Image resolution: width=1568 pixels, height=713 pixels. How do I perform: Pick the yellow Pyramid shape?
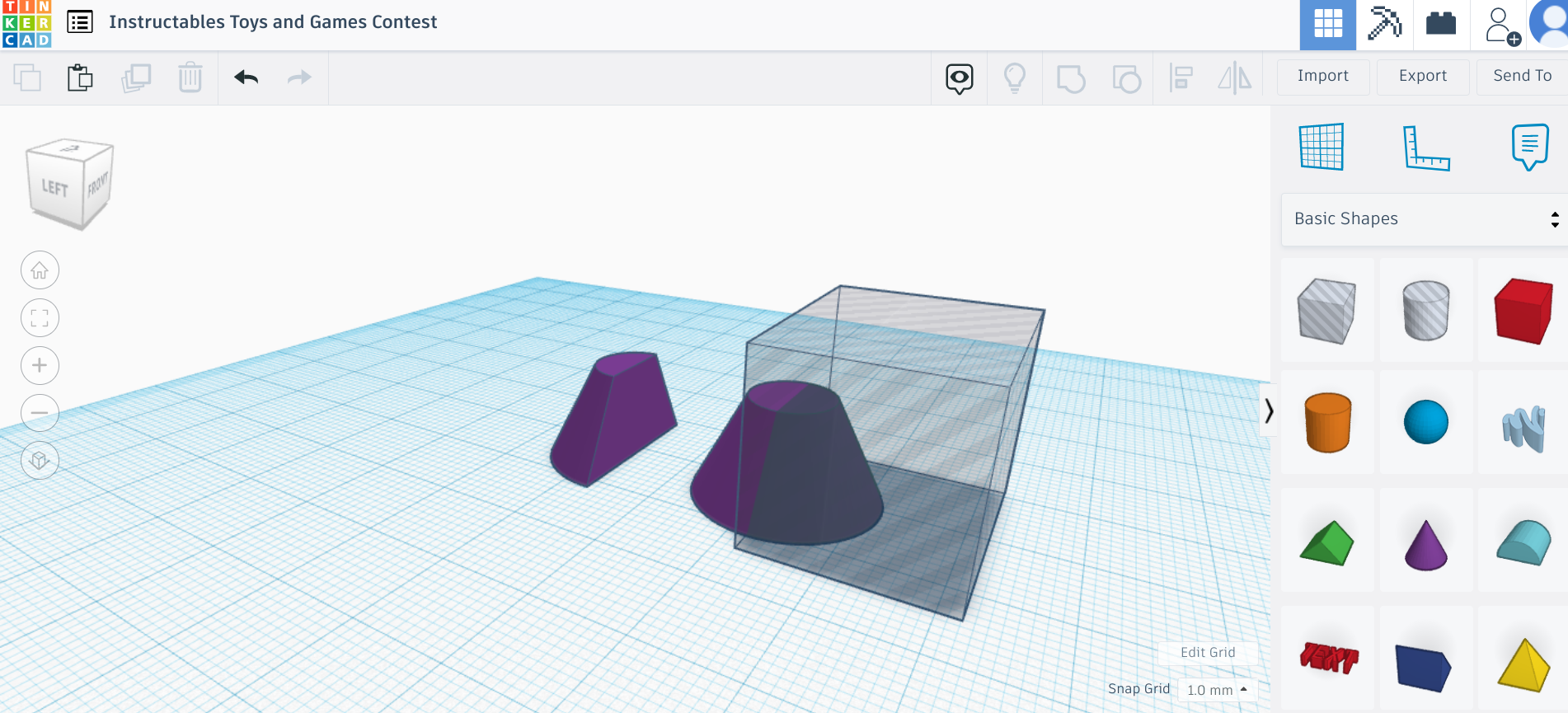click(1523, 664)
